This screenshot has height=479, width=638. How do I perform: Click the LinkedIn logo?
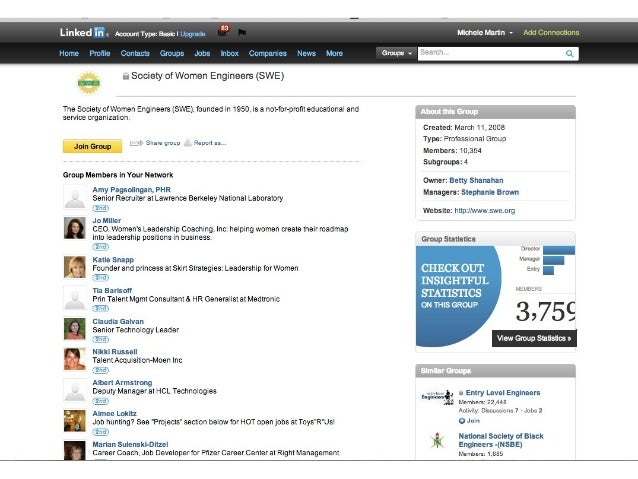click(83, 33)
